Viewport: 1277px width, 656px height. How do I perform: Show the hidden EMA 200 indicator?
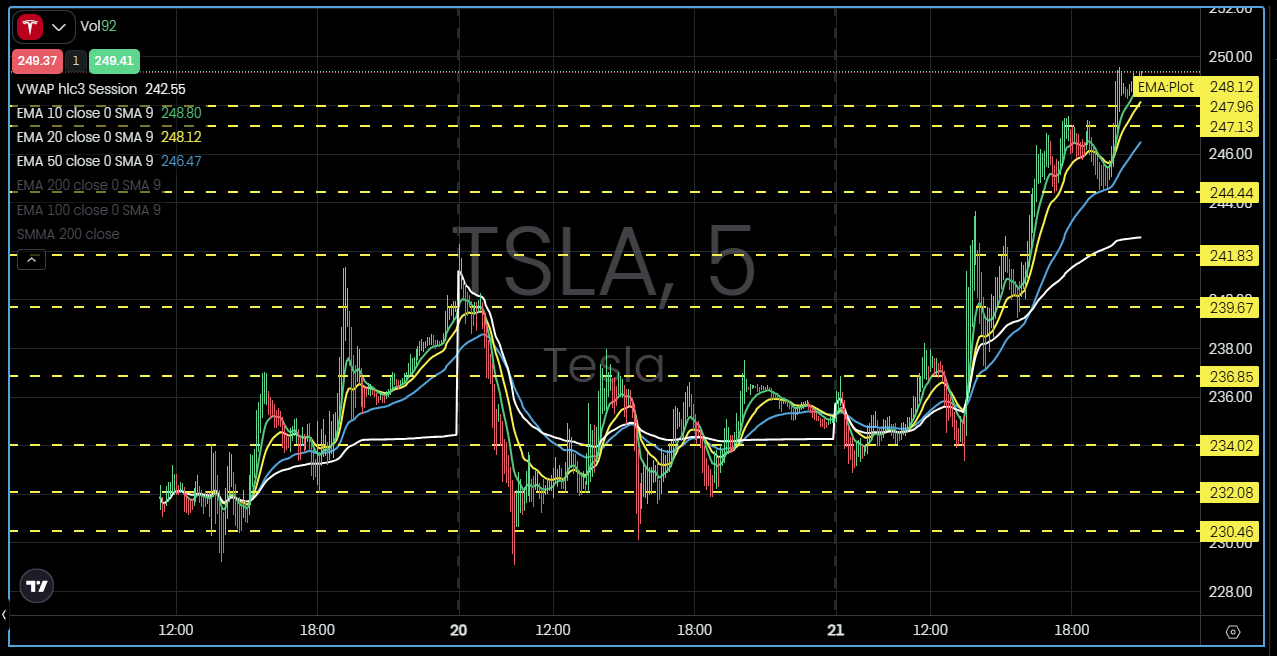coord(88,185)
